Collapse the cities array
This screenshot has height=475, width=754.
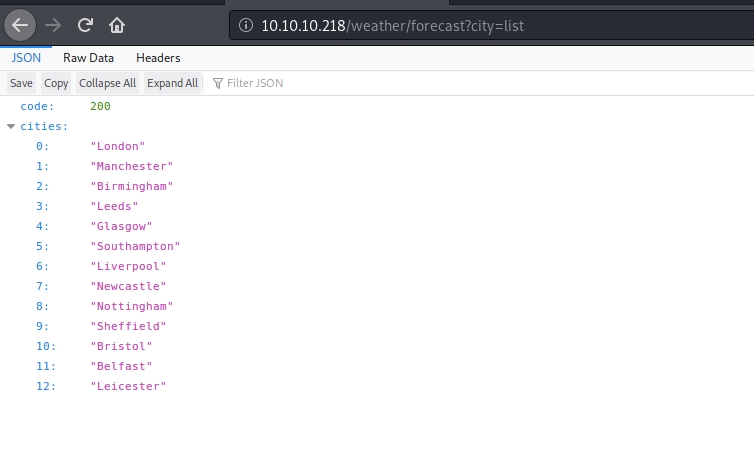pos(11,126)
